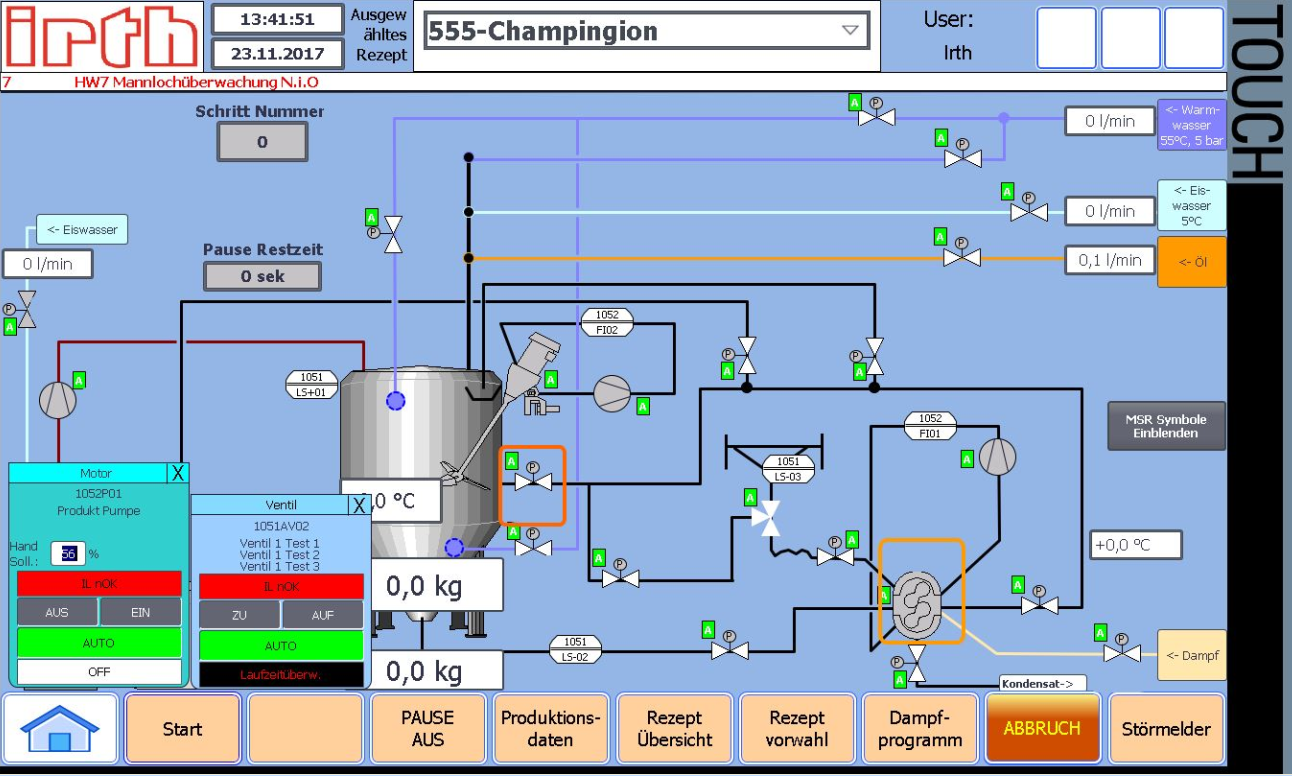
Task: Click the pump symbol beside FI01 tag
Action: click(997, 456)
